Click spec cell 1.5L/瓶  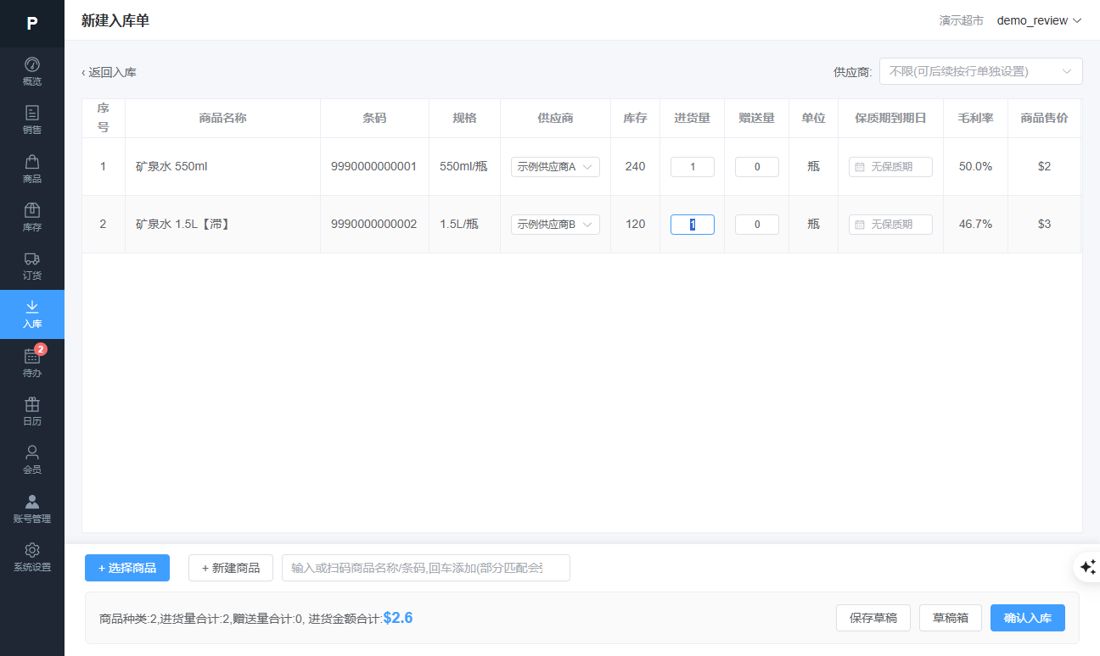[x=459, y=225]
